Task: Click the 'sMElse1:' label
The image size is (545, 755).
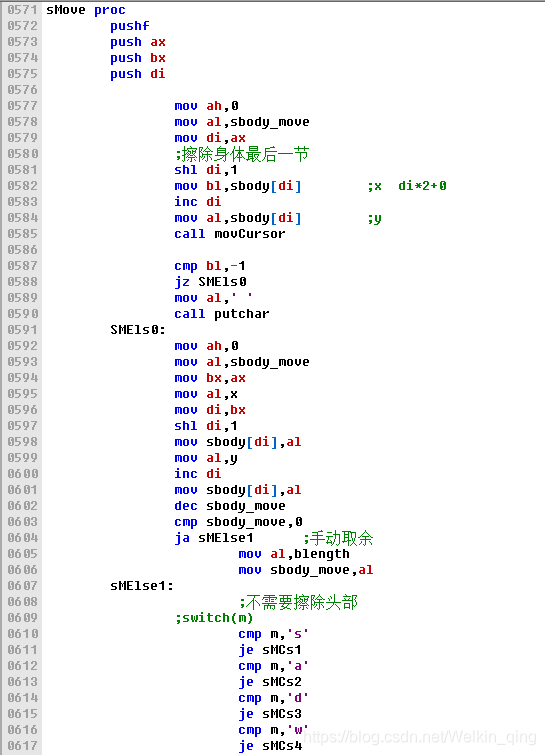Action: (x=142, y=586)
